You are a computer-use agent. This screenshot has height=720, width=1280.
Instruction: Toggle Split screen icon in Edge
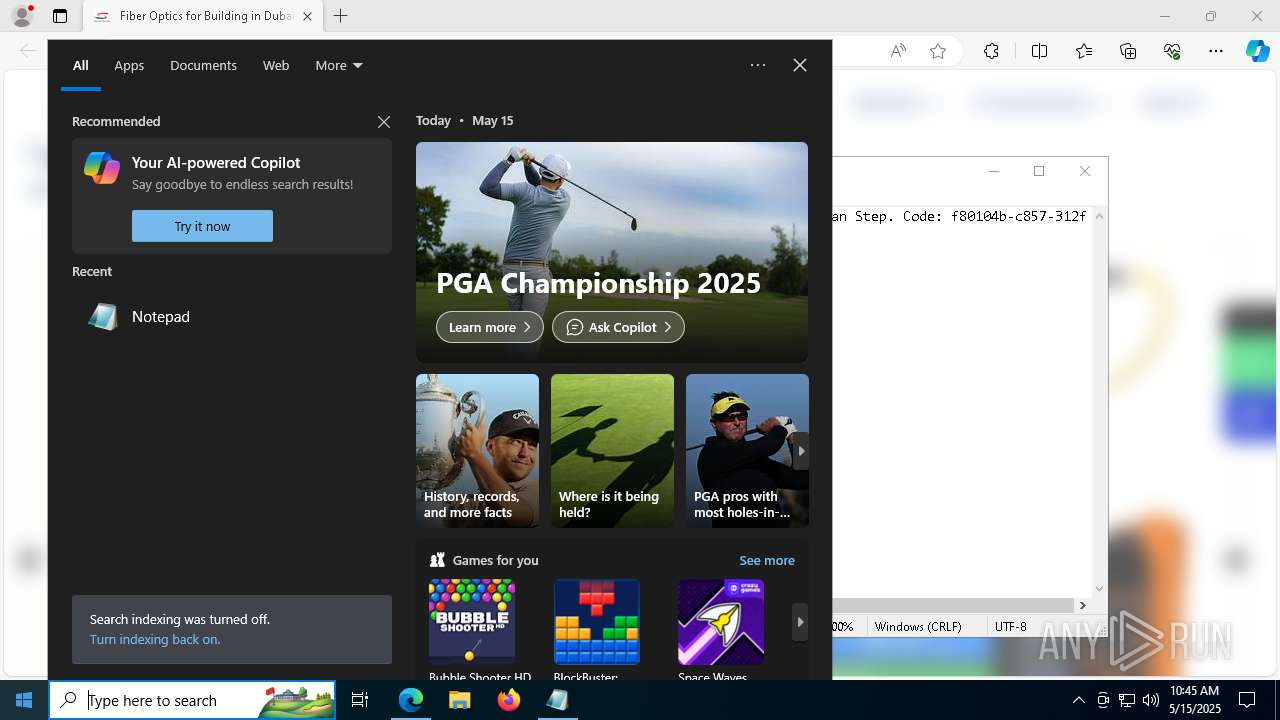(x=1039, y=51)
